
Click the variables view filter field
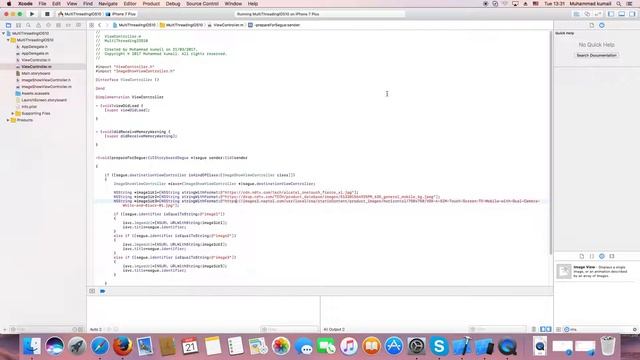289,329
